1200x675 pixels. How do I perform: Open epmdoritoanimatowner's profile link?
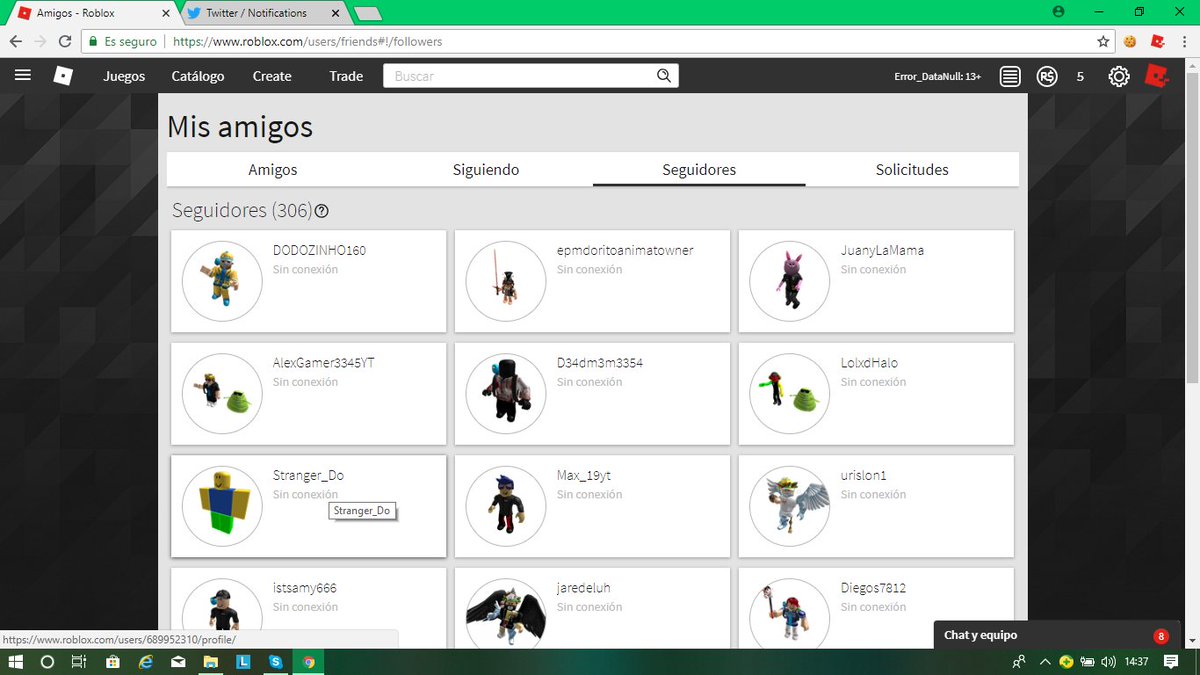[625, 250]
